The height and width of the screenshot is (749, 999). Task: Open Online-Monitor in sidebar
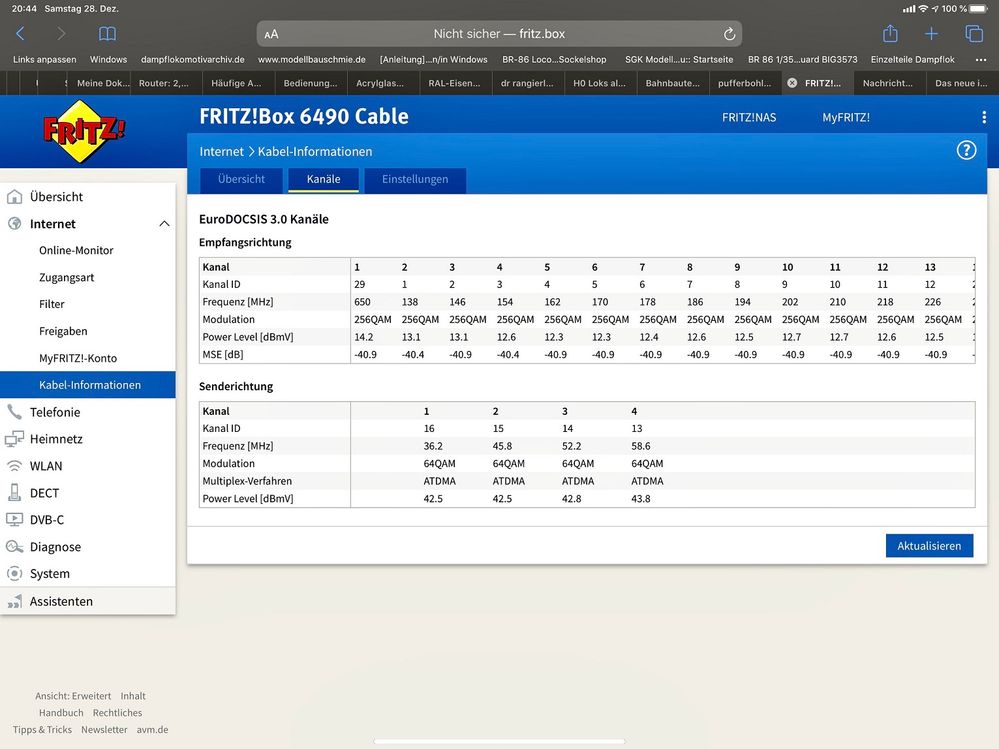(76, 250)
